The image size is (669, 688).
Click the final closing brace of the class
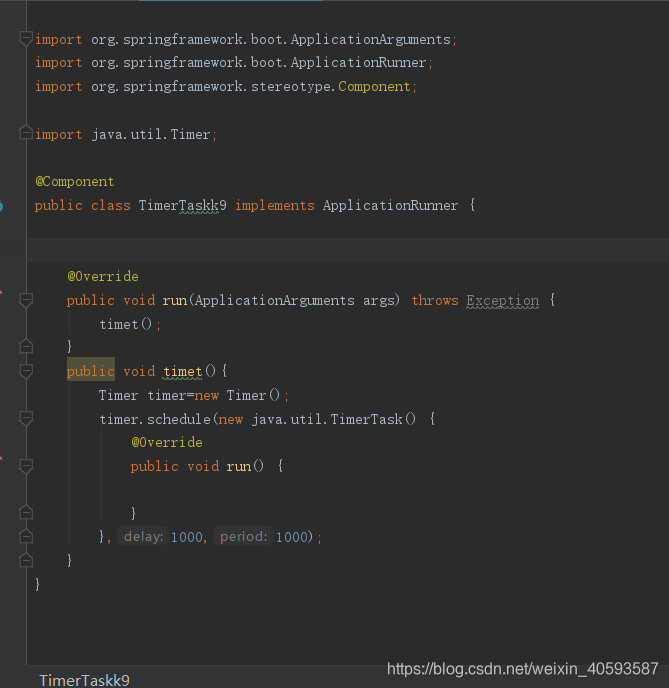point(38,584)
